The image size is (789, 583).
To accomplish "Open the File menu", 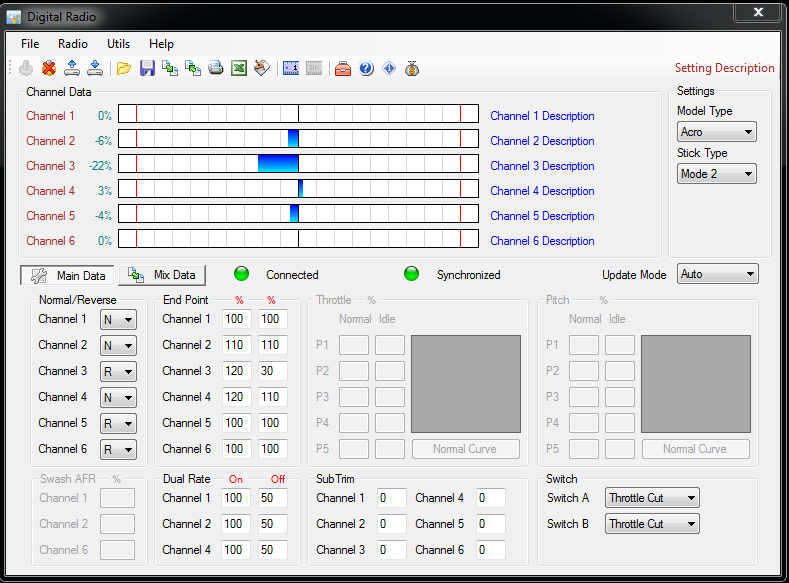I will point(30,44).
